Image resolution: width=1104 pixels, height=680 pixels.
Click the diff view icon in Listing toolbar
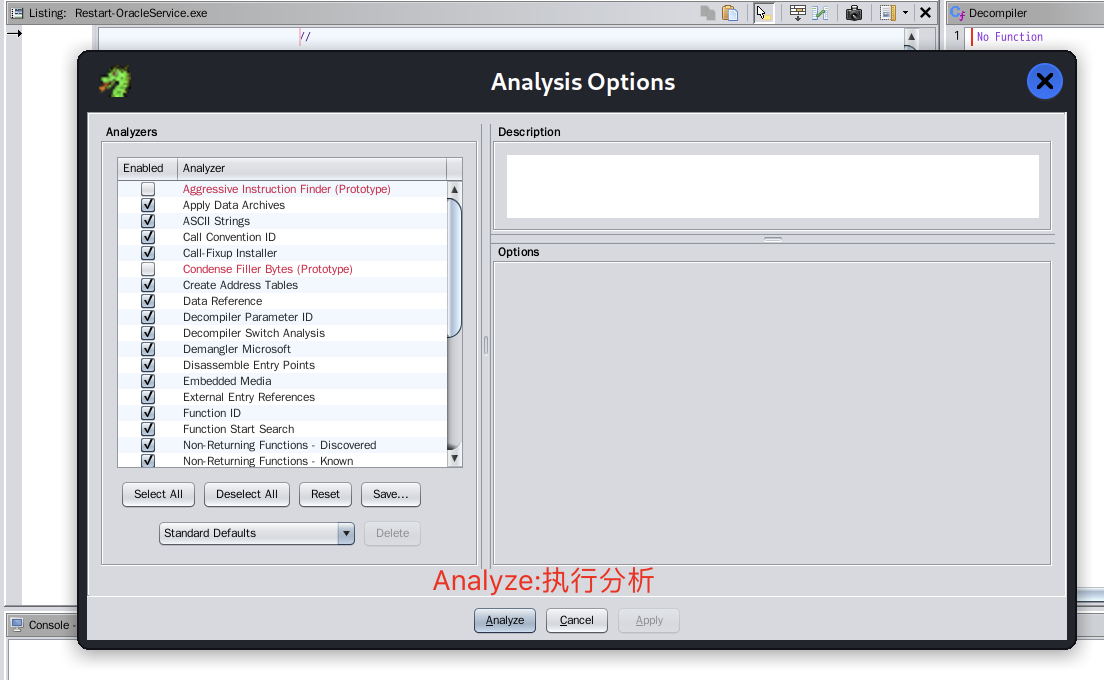pyautogui.click(x=820, y=13)
